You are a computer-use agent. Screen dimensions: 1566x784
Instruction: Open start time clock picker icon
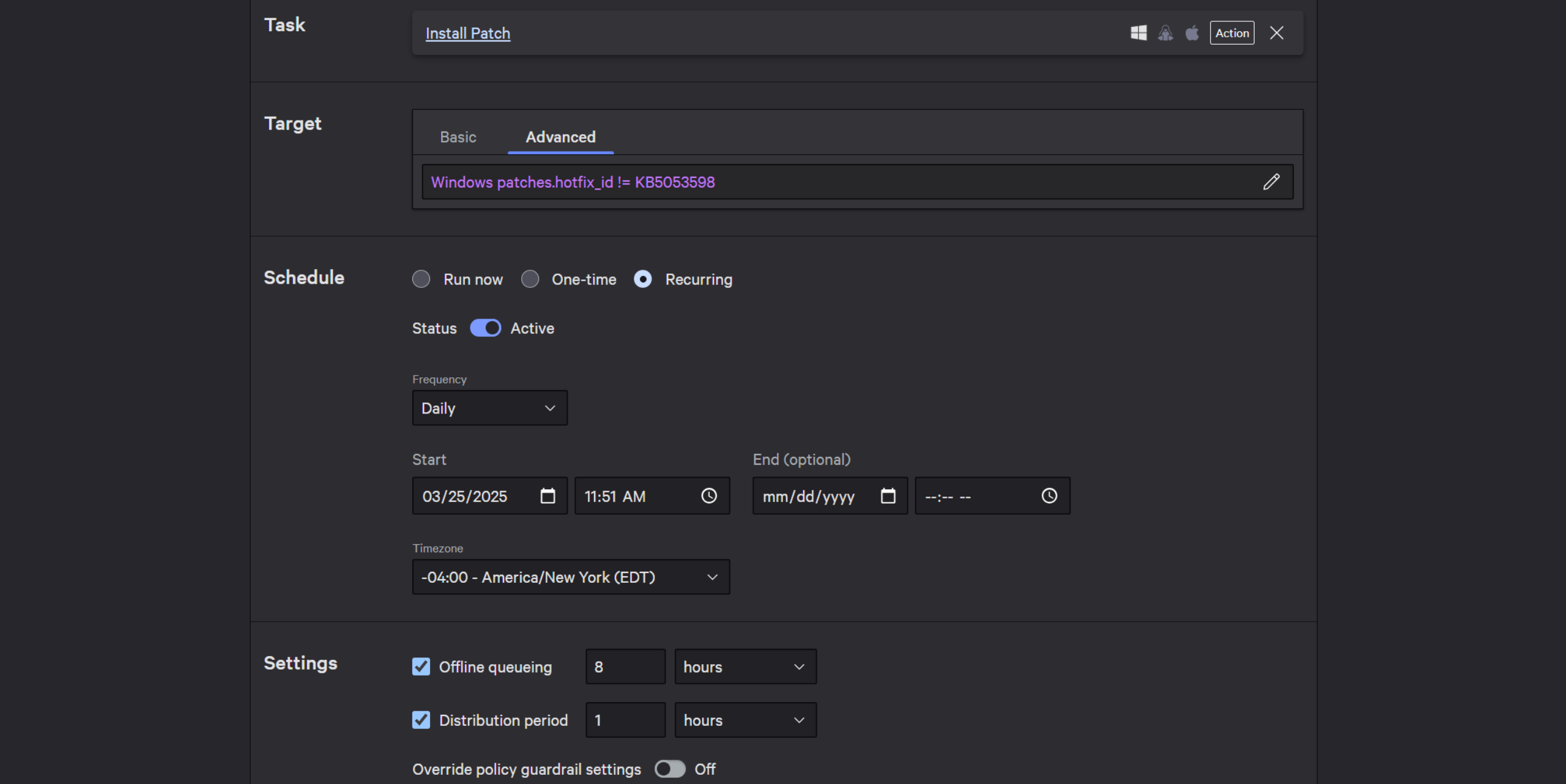coord(709,496)
